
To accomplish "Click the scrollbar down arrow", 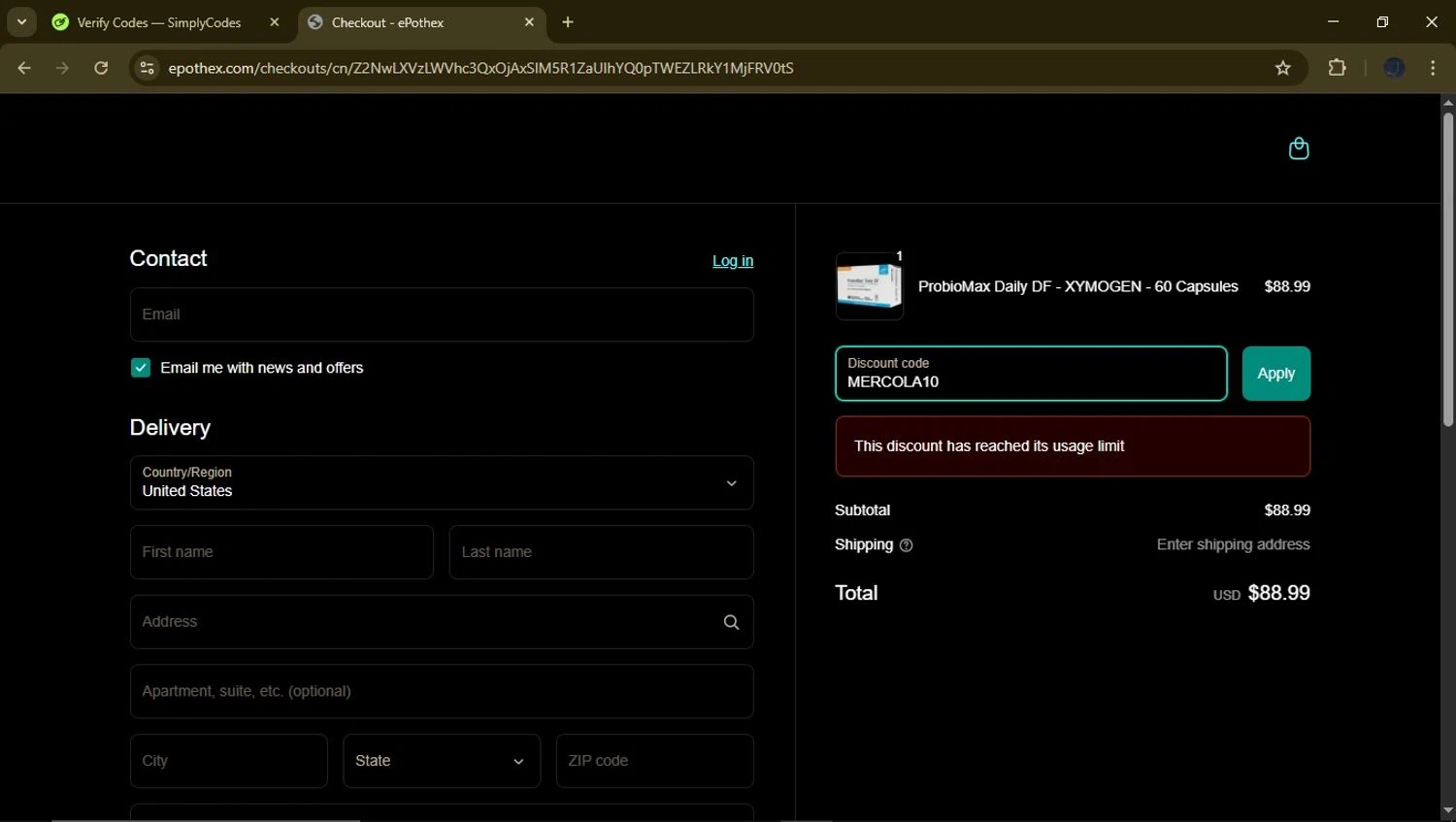I will pyautogui.click(x=1447, y=811).
